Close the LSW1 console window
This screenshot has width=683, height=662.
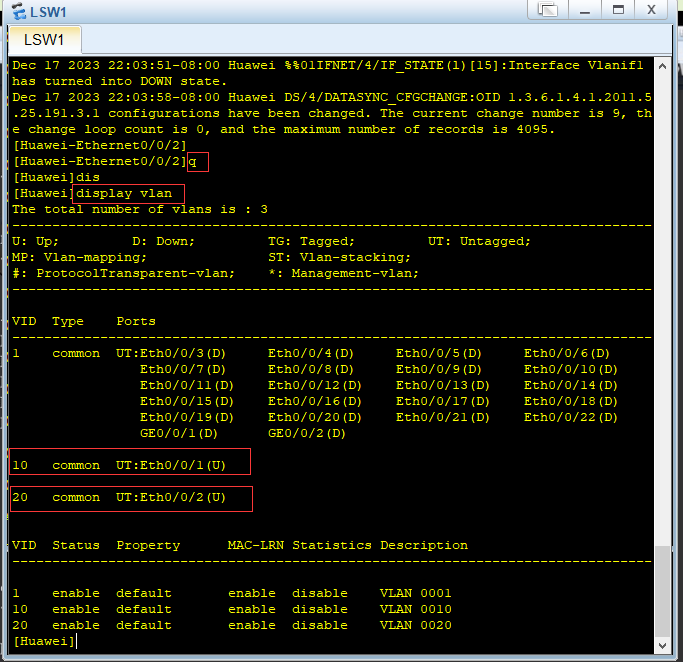click(x=651, y=10)
